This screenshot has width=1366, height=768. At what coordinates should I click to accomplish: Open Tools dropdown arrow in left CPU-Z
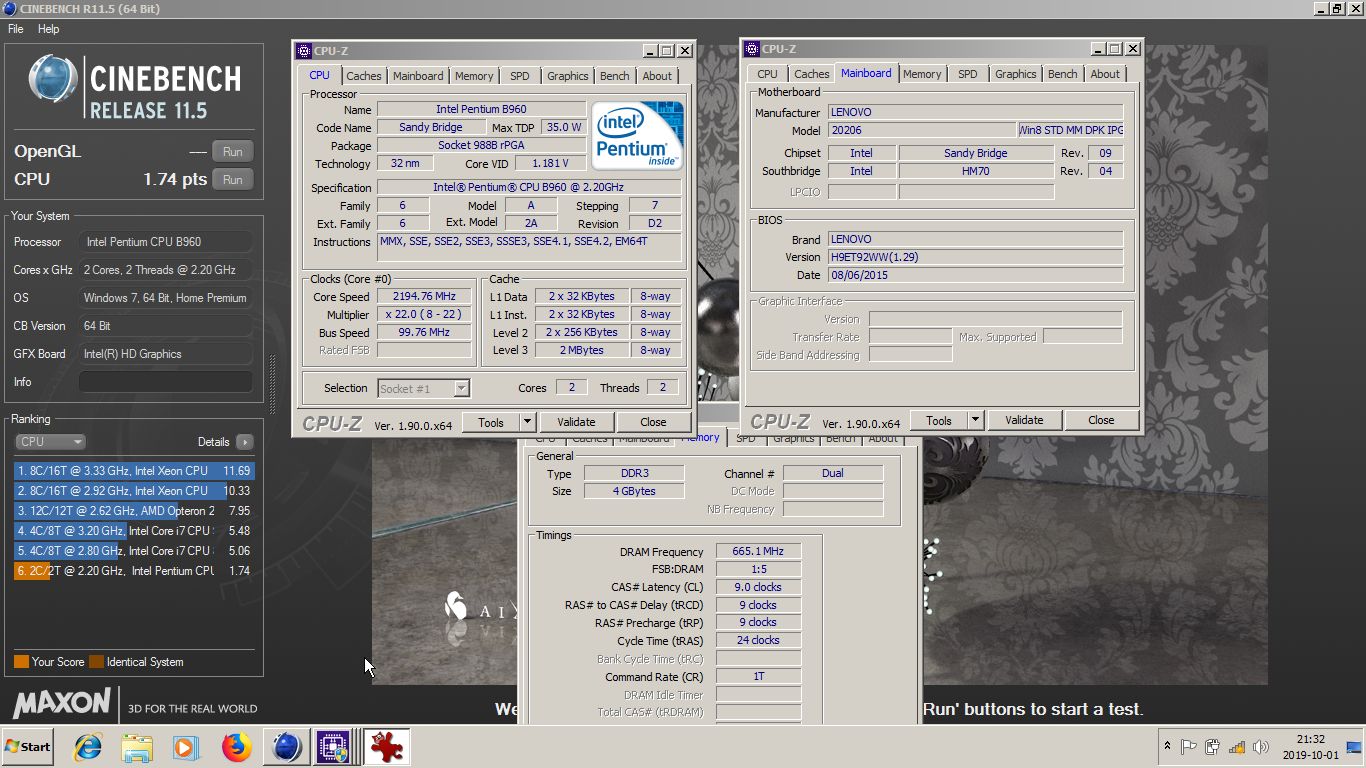tap(527, 423)
